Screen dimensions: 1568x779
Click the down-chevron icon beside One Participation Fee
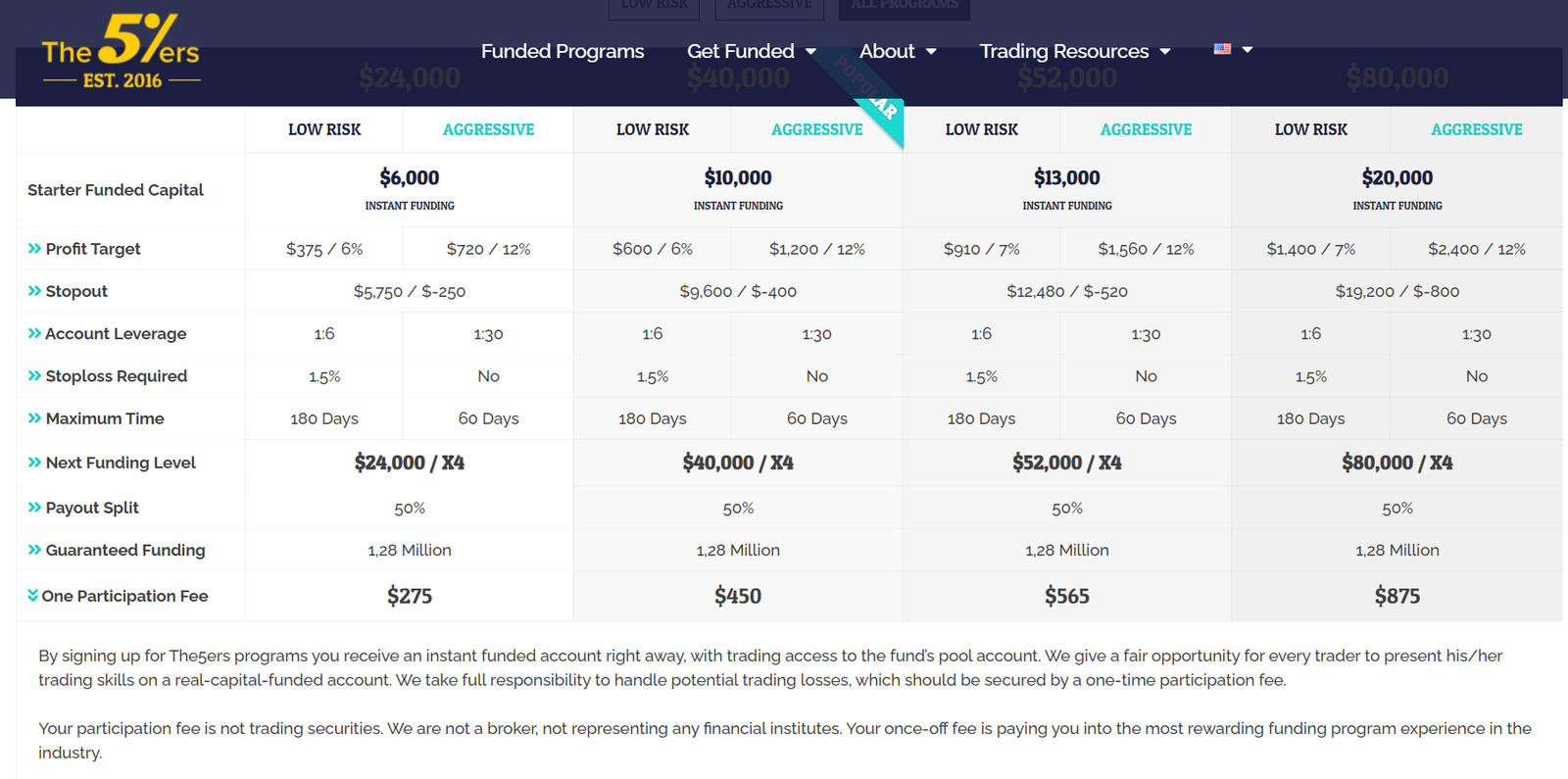[32, 596]
